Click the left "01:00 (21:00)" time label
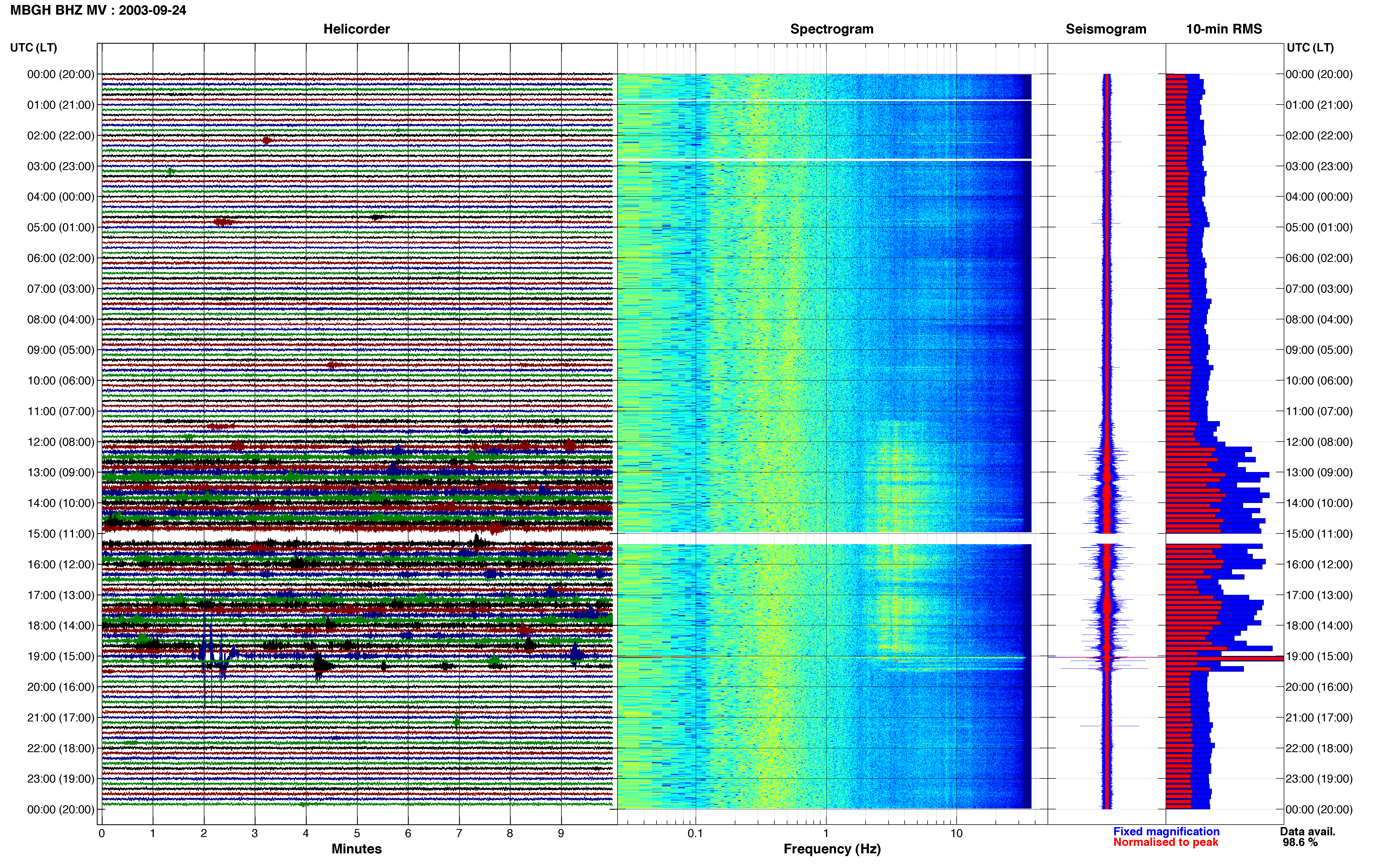Viewport: 1388px width, 868px height. pos(61,105)
